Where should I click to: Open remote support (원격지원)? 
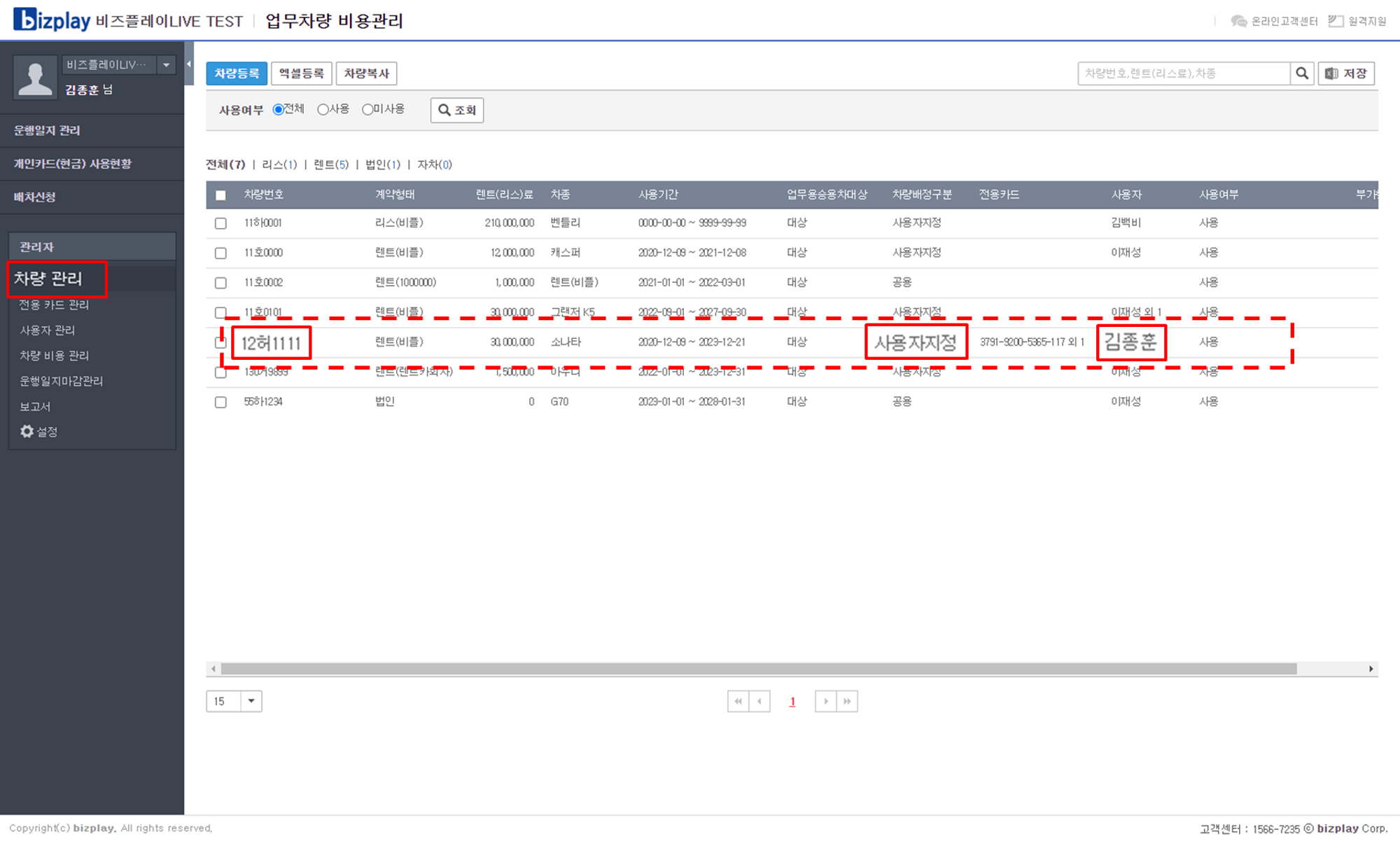click(x=1357, y=21)
